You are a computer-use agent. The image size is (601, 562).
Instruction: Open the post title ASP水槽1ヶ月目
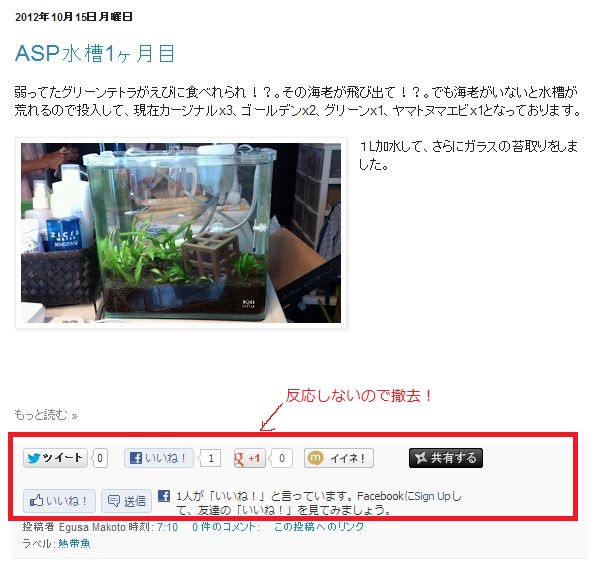point(95,53)
